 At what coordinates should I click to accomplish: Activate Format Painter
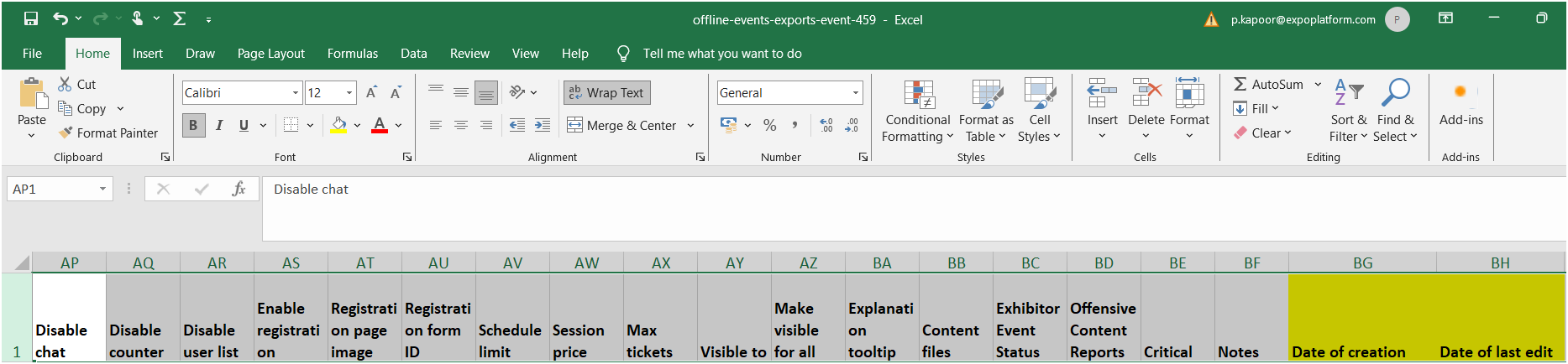pos(108,133)
